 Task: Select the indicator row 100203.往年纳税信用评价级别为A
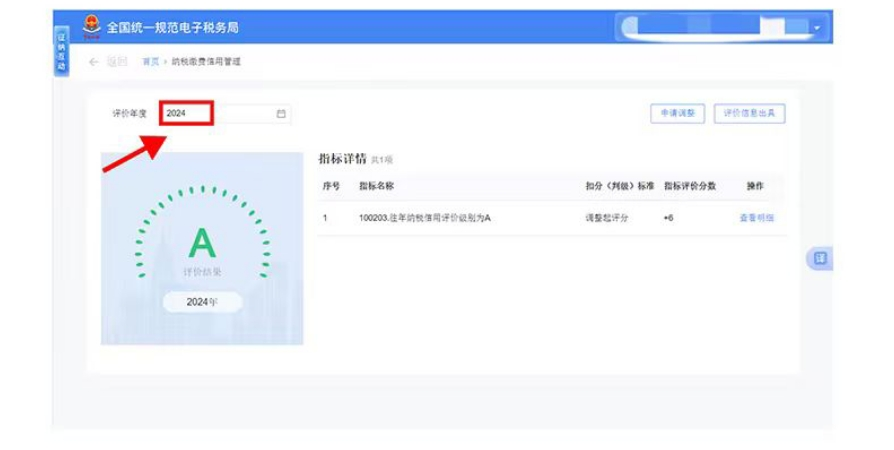(424, 218)
